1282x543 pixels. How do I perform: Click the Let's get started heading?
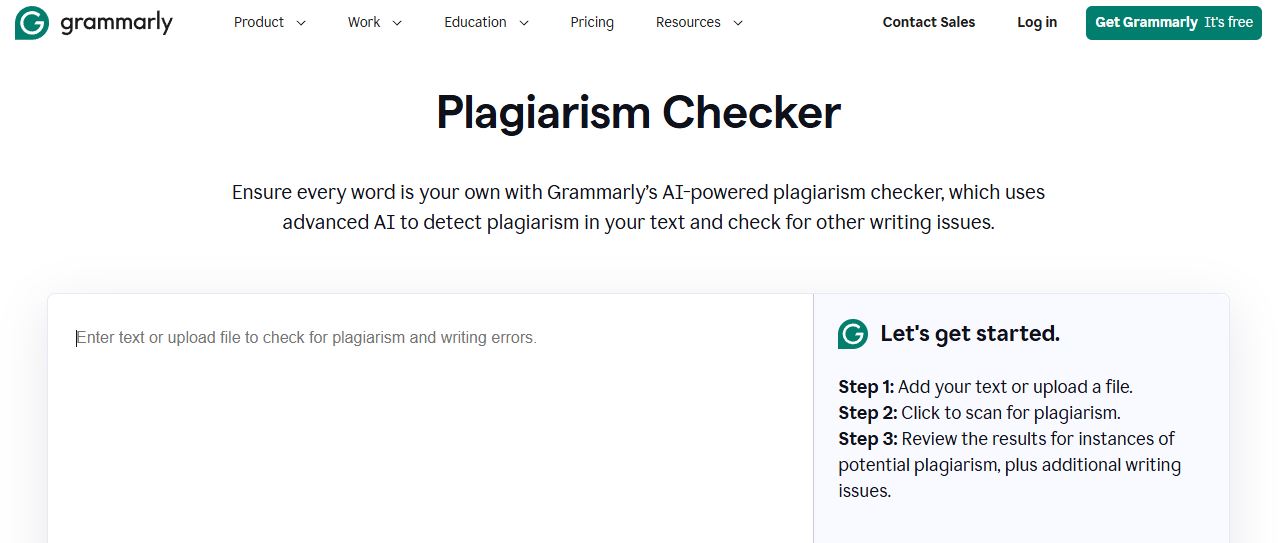(x=970, y=334)
